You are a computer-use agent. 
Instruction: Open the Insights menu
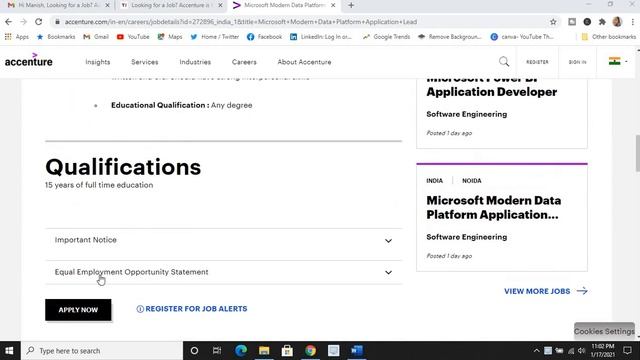pyautogui.click(x=98, y=62)
